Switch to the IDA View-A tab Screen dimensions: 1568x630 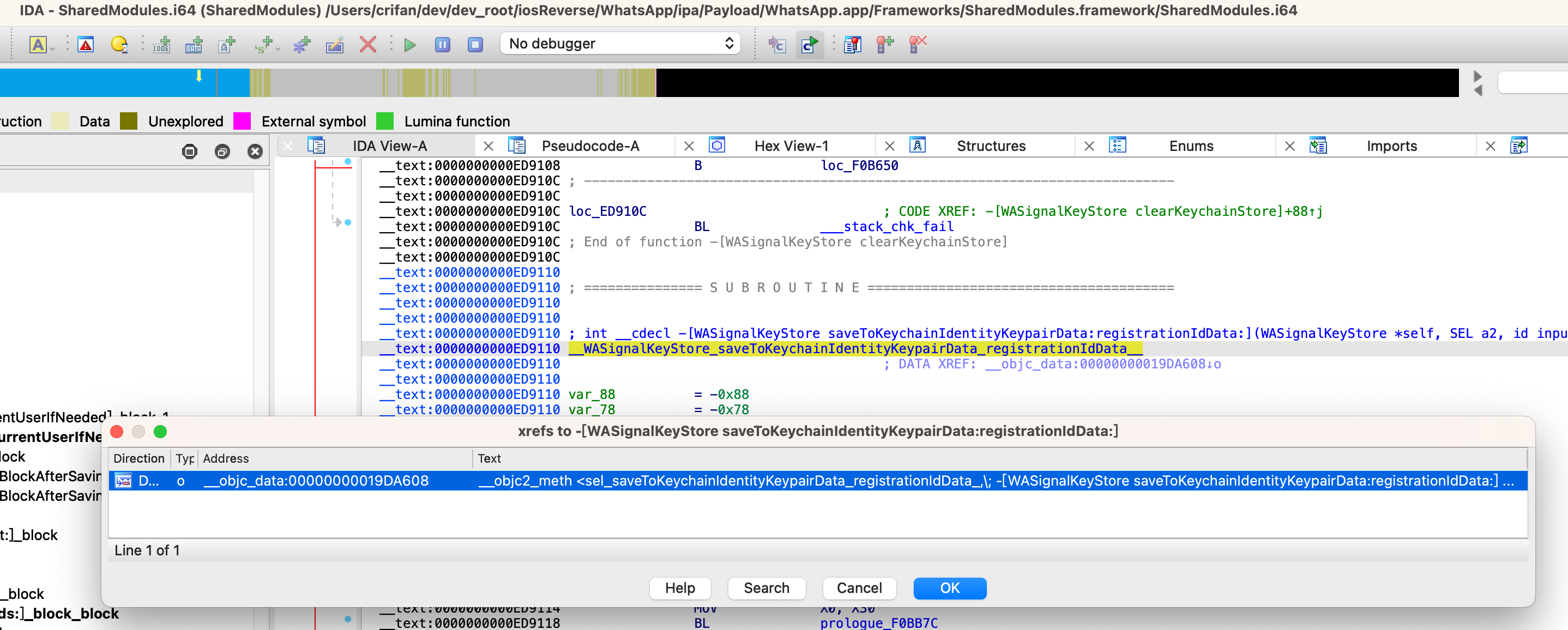point(390,146)
